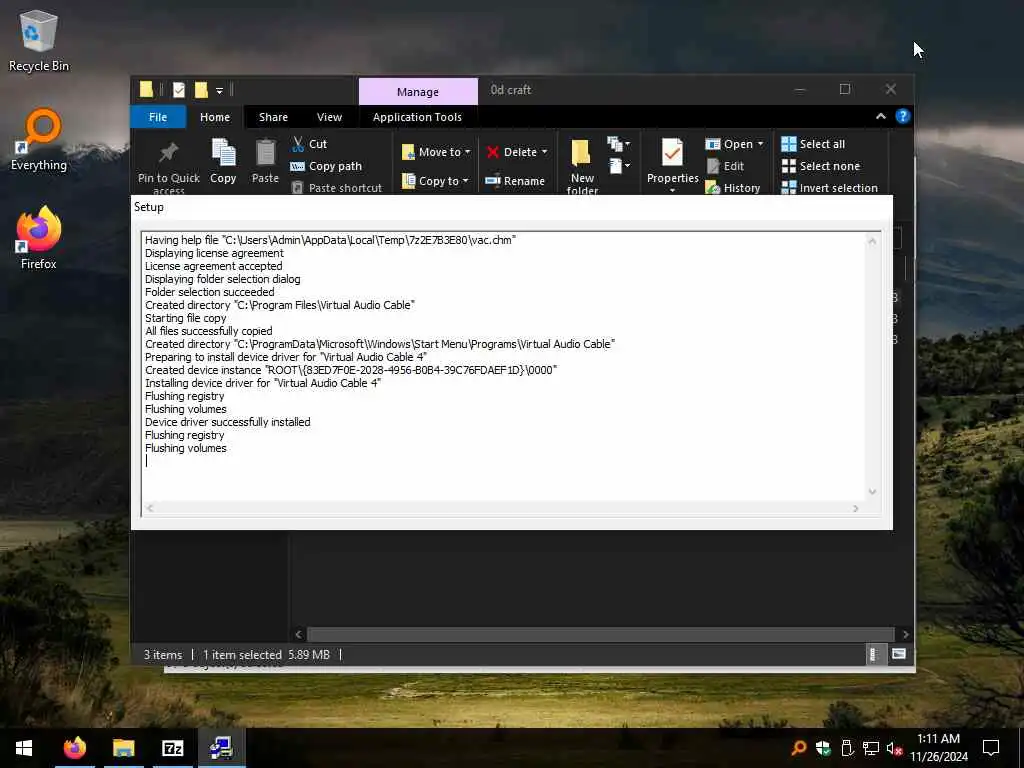Click the Setup log left scroll arrow

click(150, 508)
